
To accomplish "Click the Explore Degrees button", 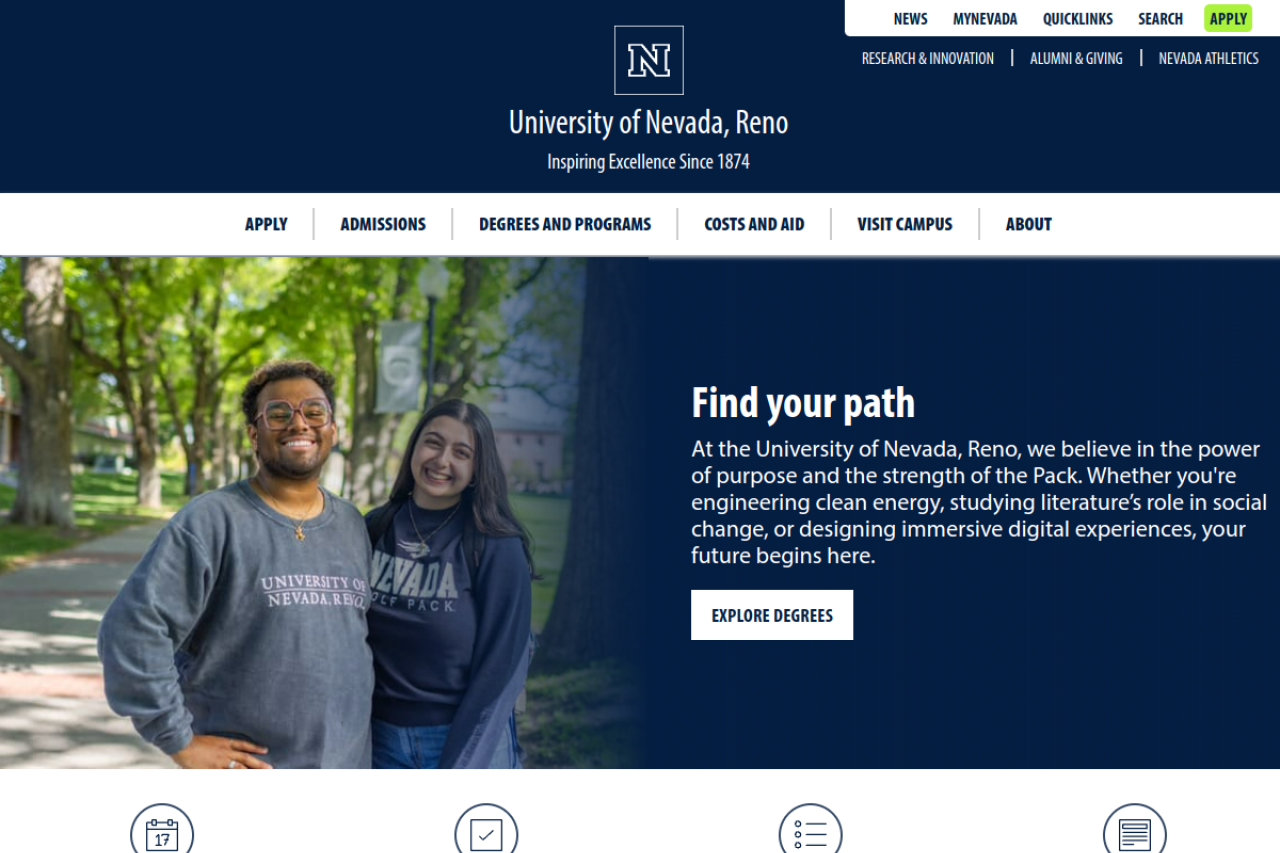I will pos(772,615).
